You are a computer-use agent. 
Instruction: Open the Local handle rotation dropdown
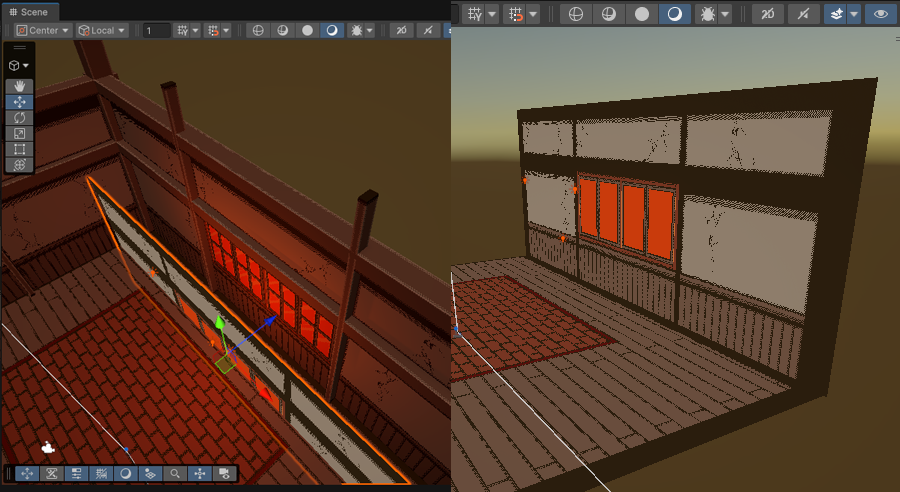click(x=103, y=31)
